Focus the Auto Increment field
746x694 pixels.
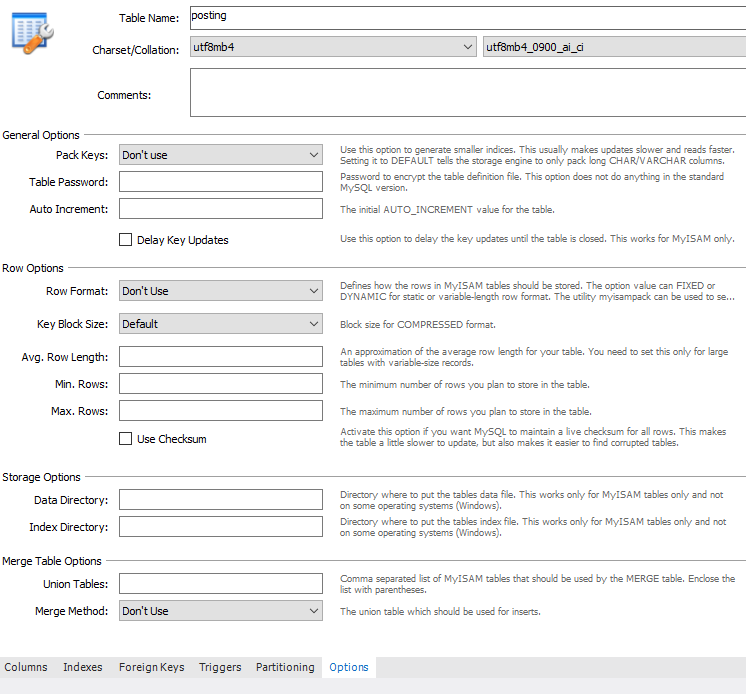[x=221, y=209]
